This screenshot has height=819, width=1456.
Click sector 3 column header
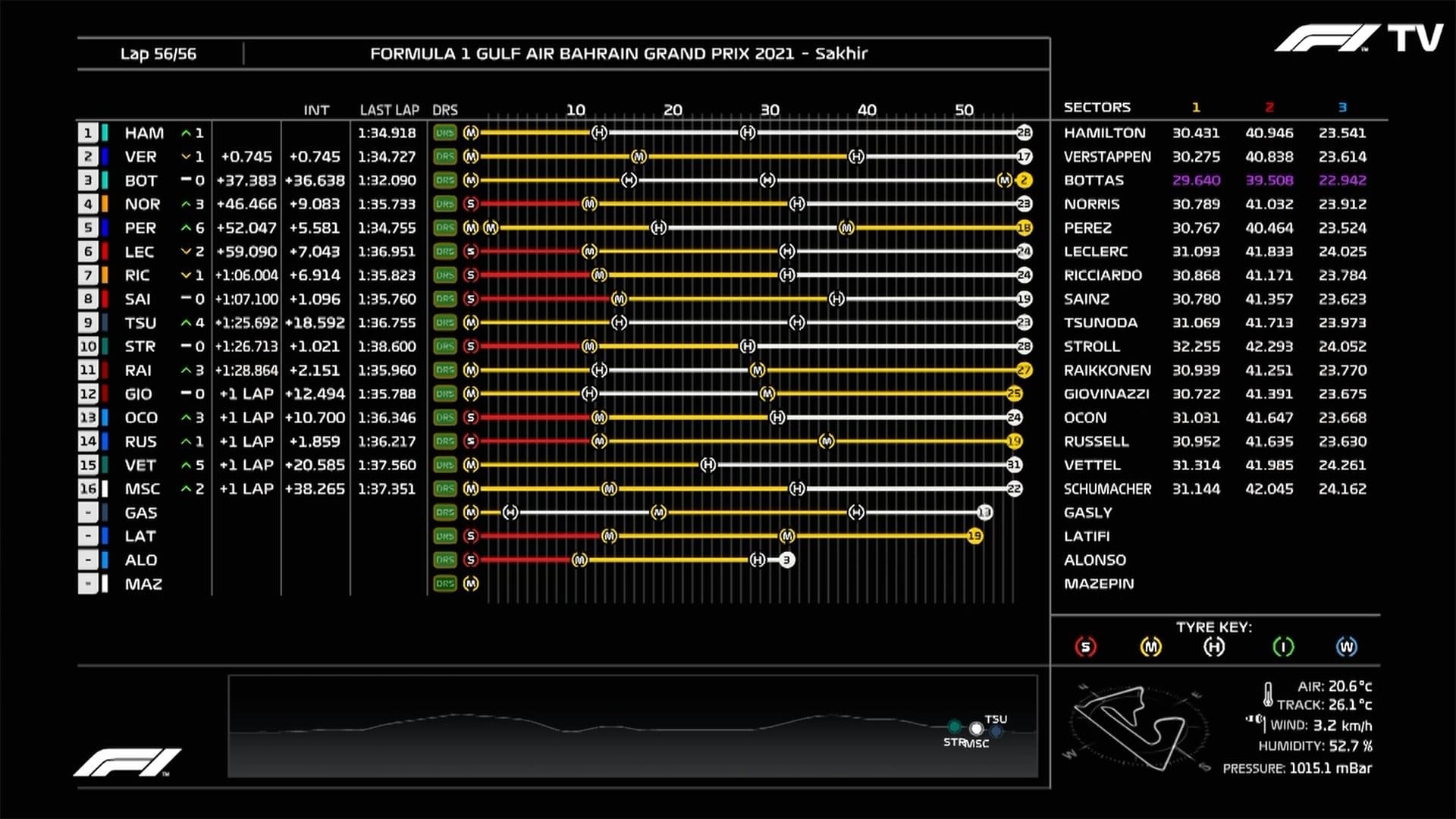pyautogui.click(x=1341, y=107)
